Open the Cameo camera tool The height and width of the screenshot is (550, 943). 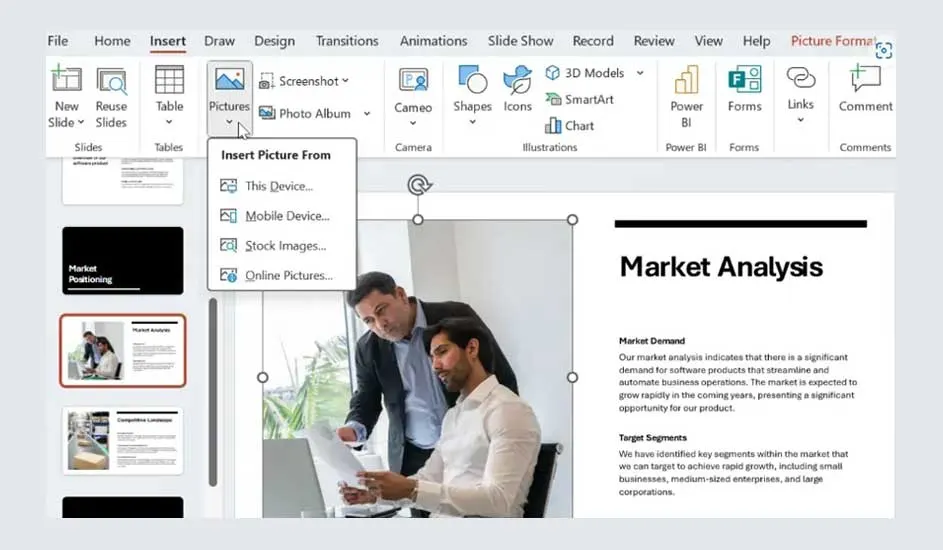pos(413,81)
